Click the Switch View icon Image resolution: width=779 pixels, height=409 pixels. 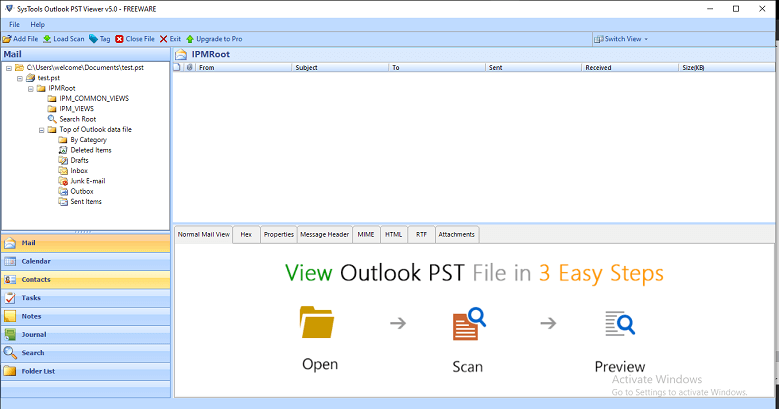pyautogui.click(x=599, y=39)
